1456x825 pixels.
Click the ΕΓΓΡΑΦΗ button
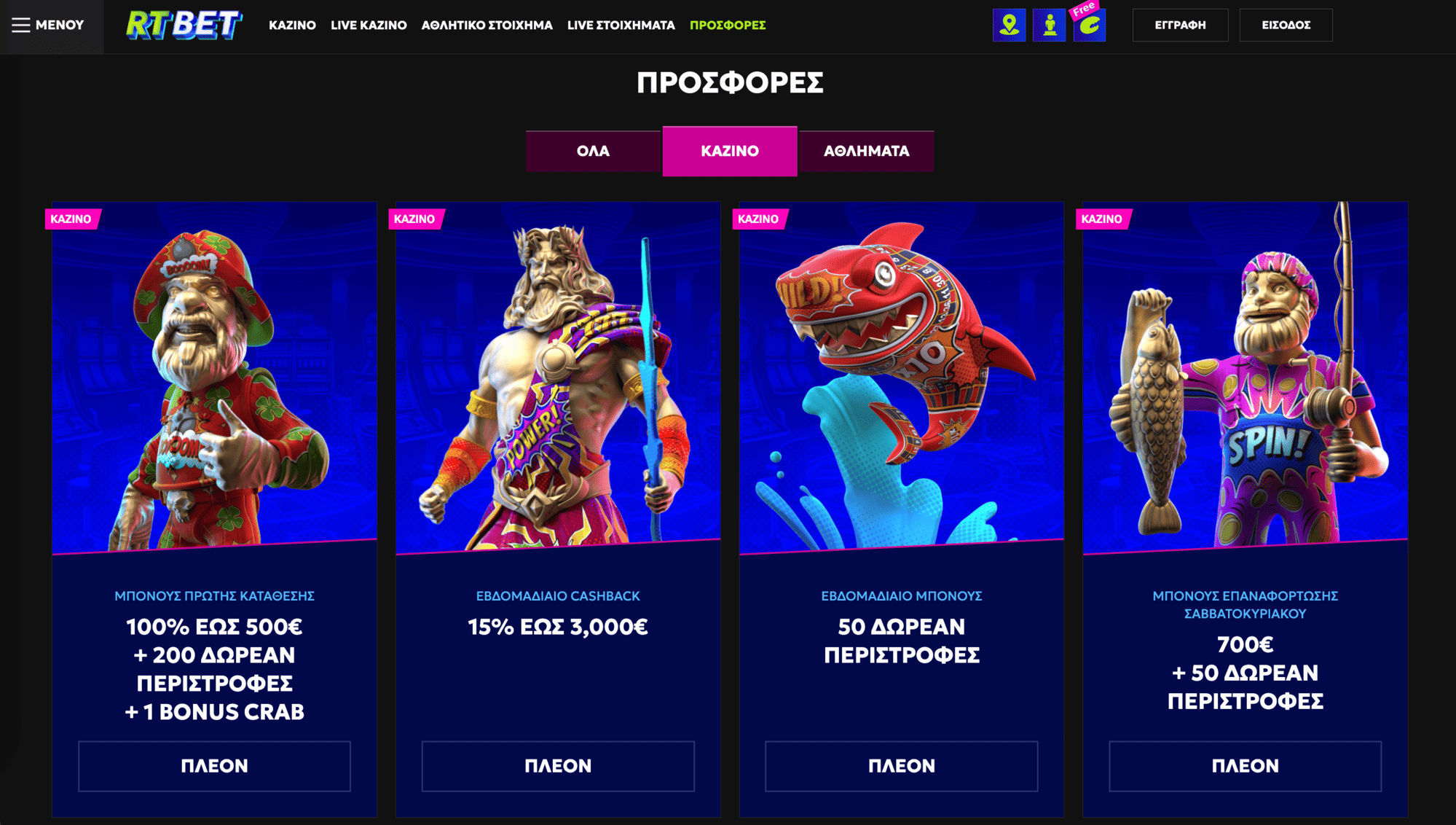click(x=1180, y=25)
